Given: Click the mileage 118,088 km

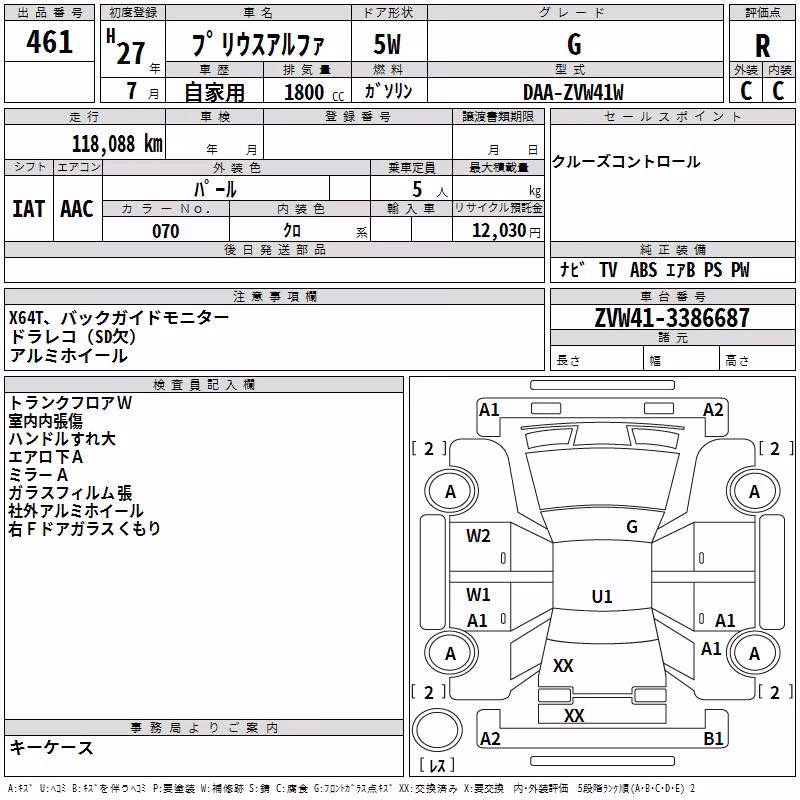Looking at the screenshot, I should [117, 144].
